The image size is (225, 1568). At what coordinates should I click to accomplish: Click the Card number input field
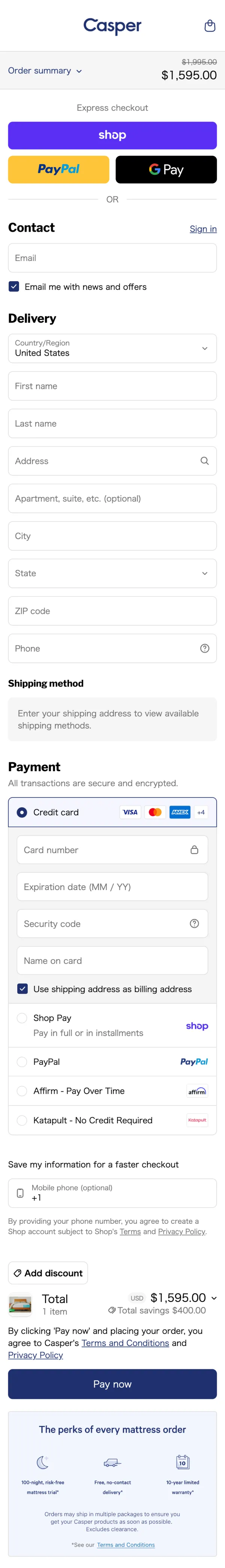point(103,850)
